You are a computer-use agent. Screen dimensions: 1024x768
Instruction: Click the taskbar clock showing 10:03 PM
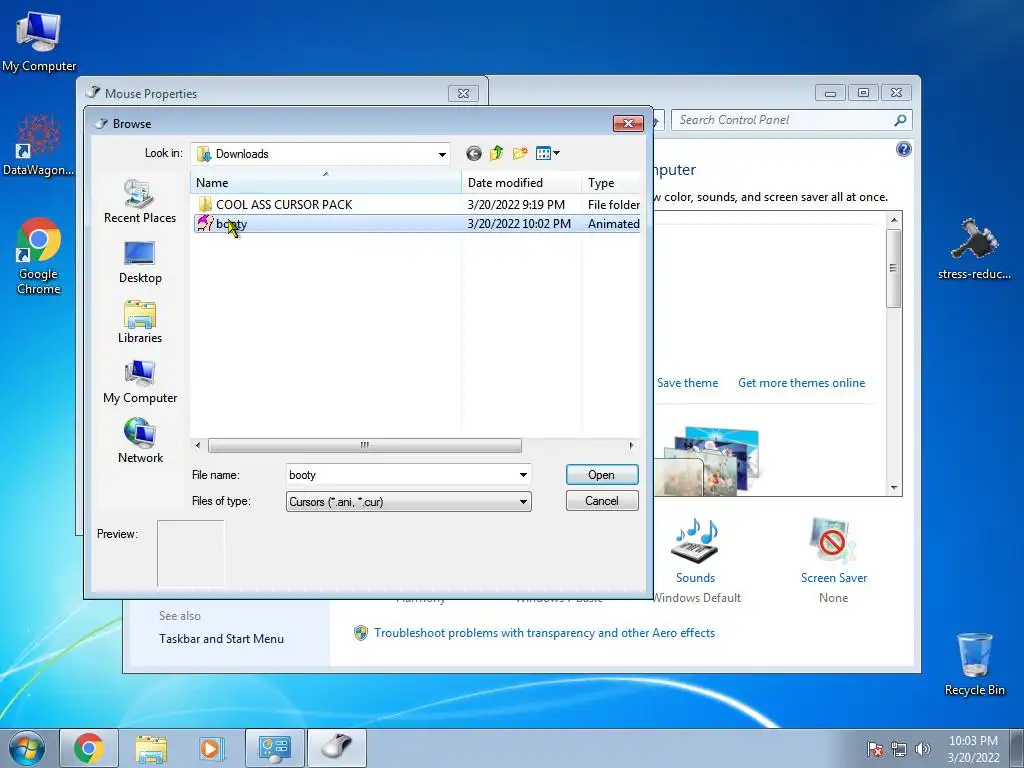coord(973,749)
